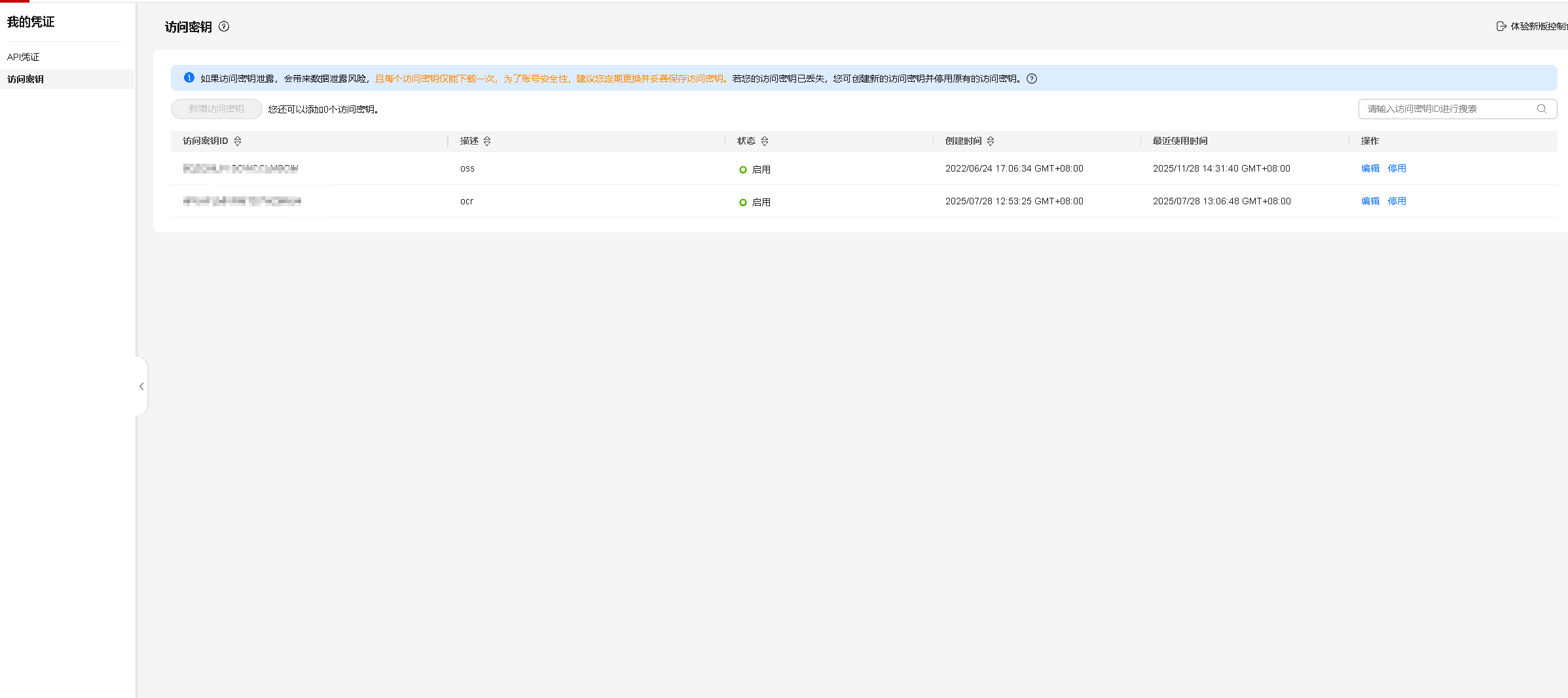Screen dimensions: 1568x698
Task: Click the ocr description cell
Action: coord(467,201)
